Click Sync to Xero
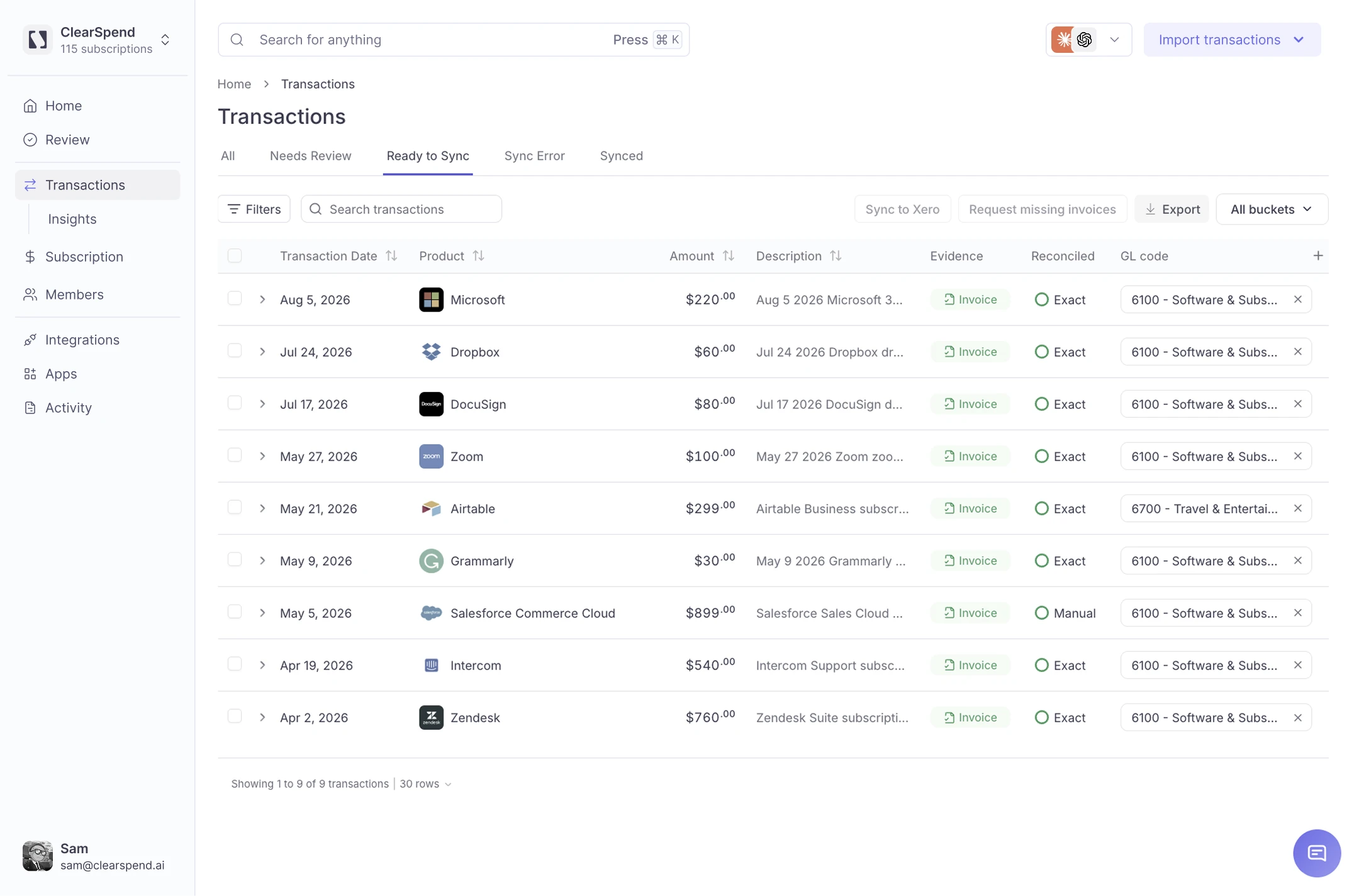 click(902, 209)
